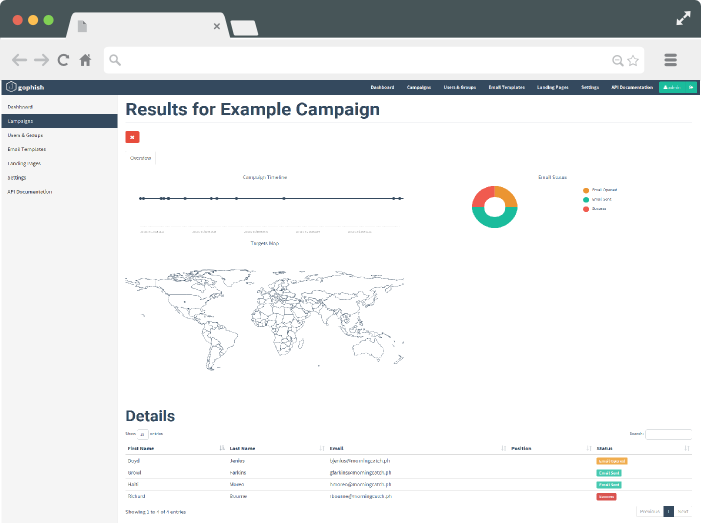Click the zoom-out magnifier in address bar

(617, 60)
